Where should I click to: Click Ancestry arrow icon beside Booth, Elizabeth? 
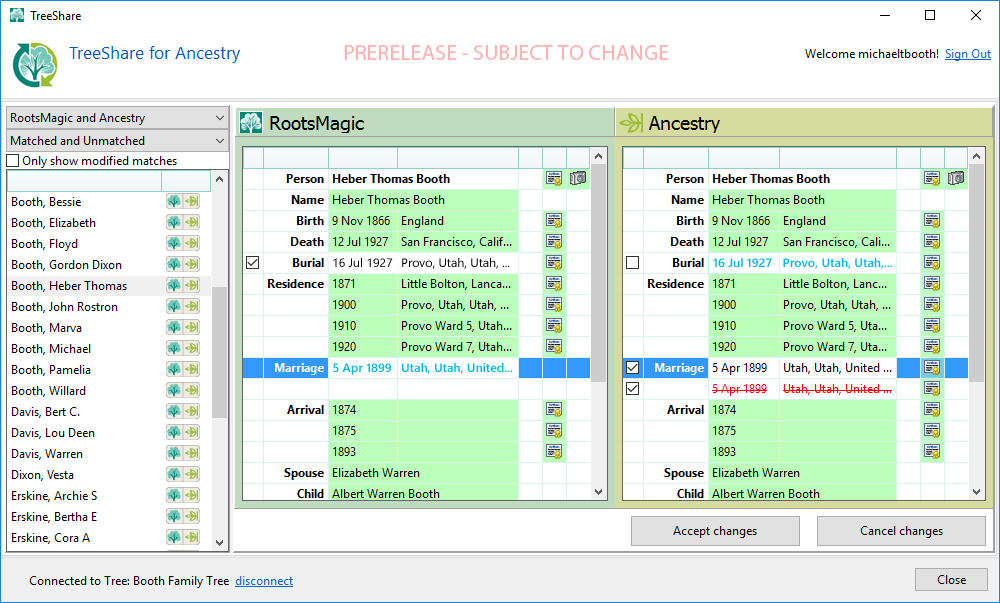pyautogui.click(x=191, y=223)
